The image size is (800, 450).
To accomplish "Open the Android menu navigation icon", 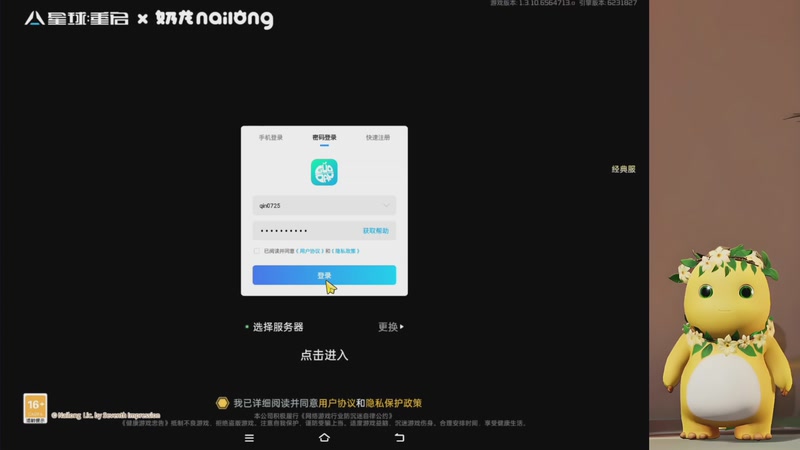I will 249,438.
